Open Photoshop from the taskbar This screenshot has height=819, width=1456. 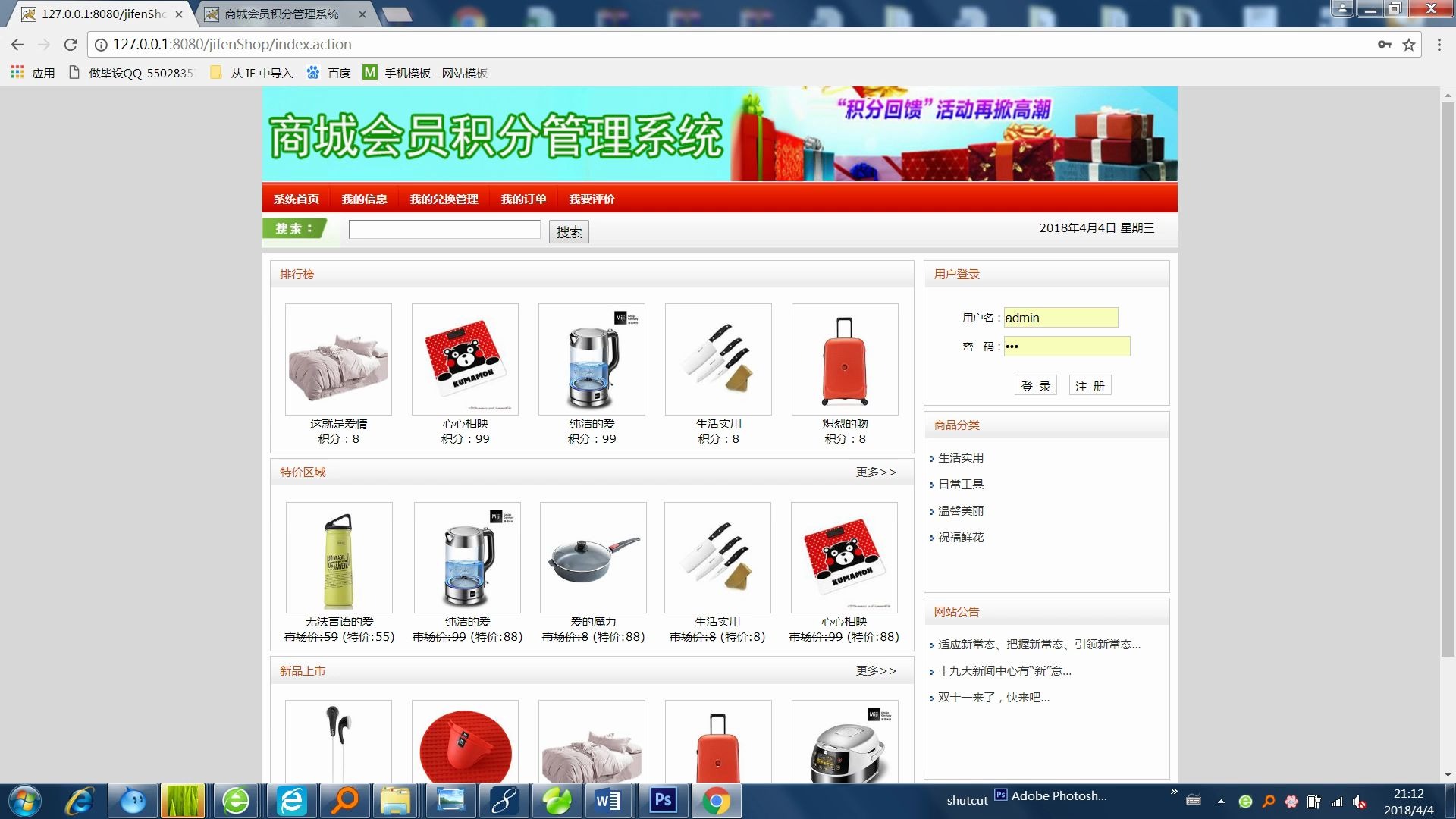click(662, 801)
